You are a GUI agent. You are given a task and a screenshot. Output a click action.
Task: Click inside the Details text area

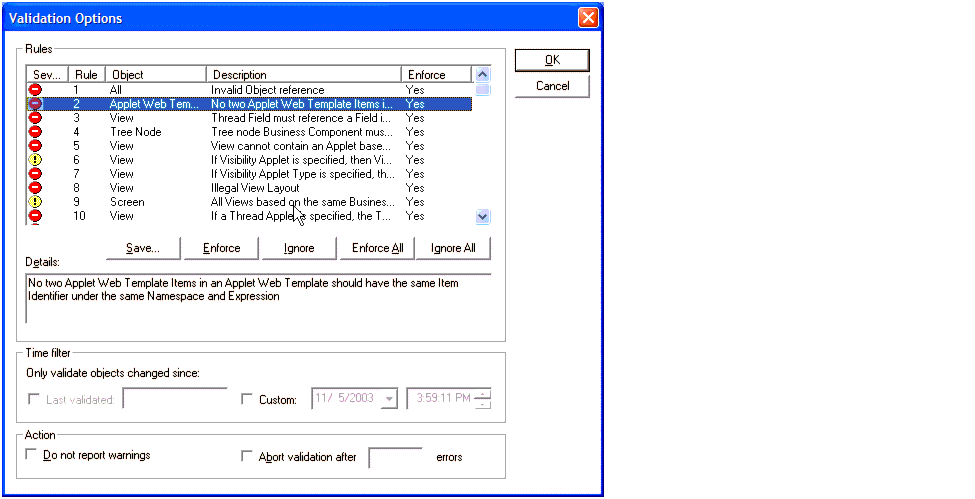click(x=258, y=299)
